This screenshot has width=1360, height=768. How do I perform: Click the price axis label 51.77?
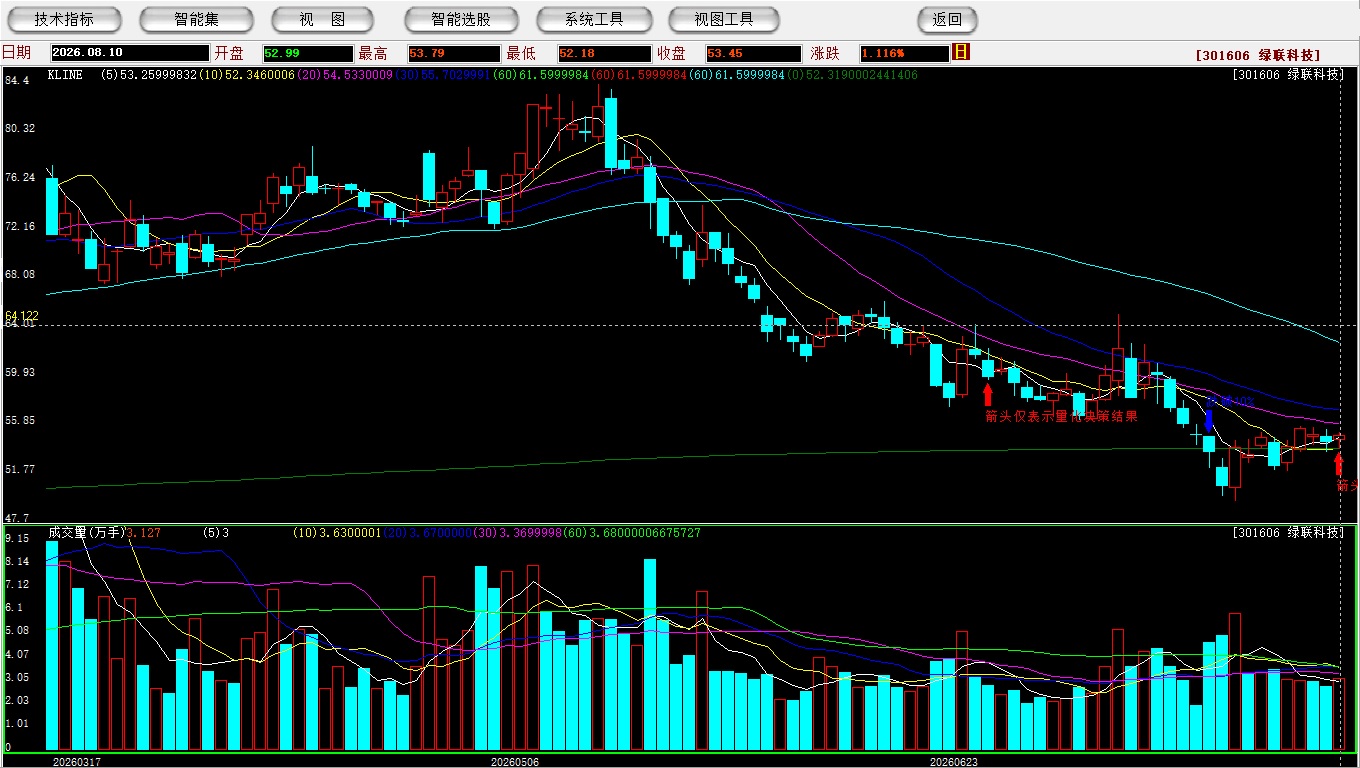[x=20, y=469]
